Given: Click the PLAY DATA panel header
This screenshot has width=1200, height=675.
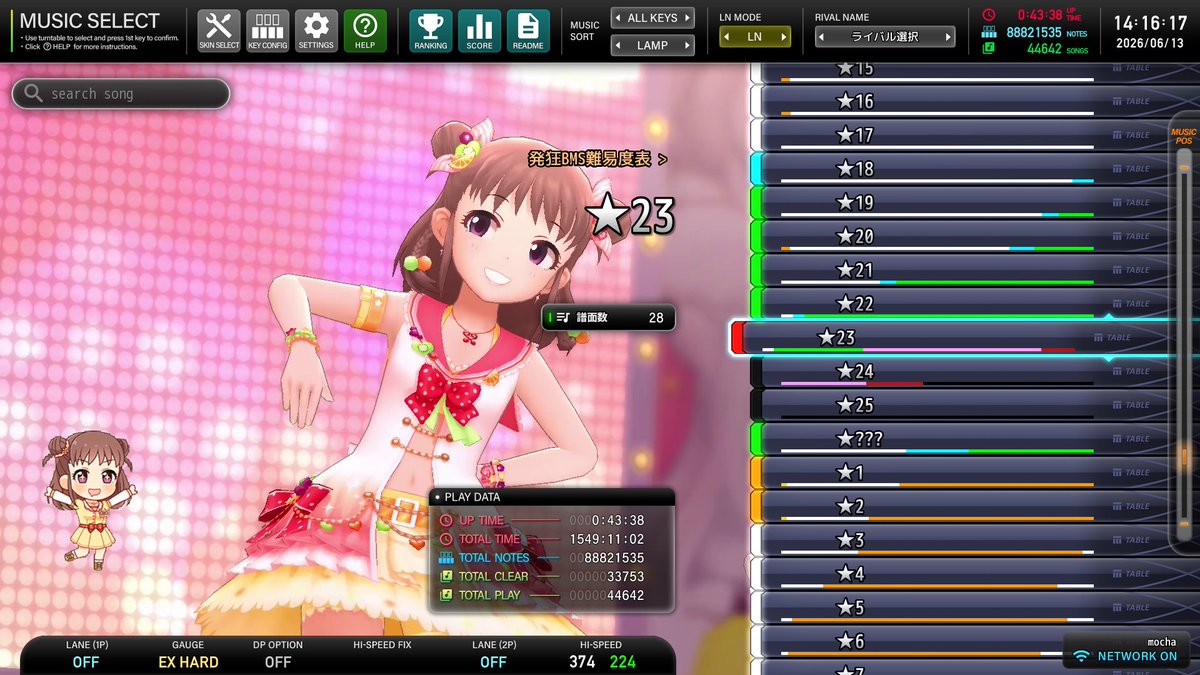Looking at the screenshot, I should click(x=552, y=496).
